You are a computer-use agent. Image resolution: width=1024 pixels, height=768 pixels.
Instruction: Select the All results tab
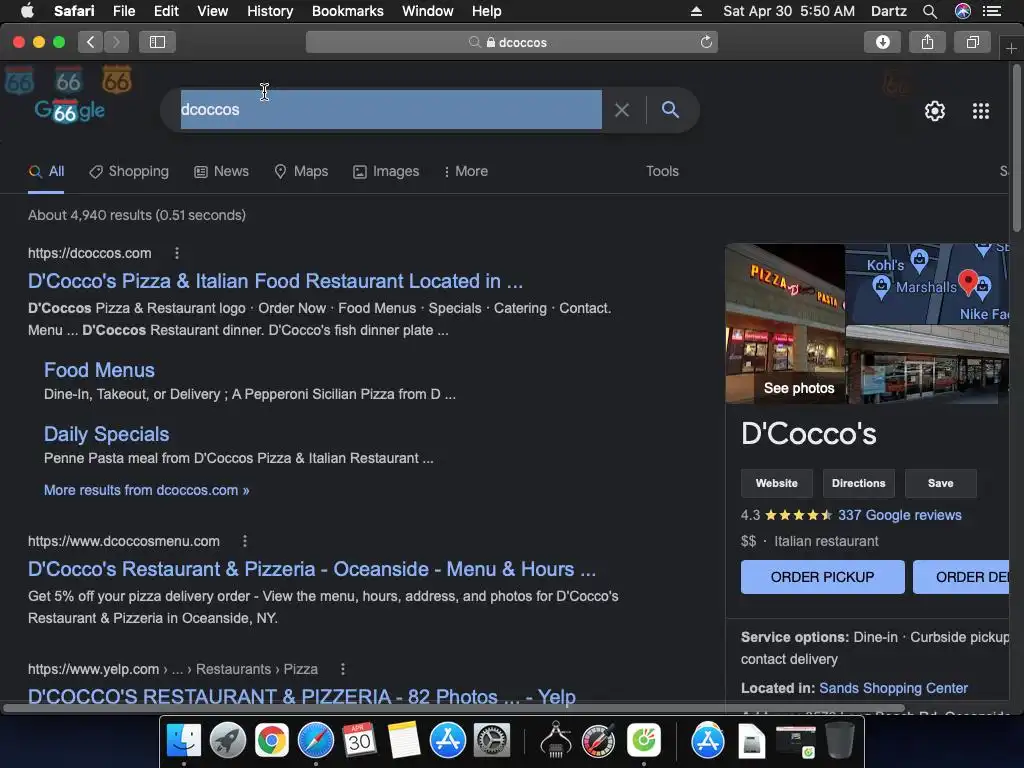click(46, 172)
